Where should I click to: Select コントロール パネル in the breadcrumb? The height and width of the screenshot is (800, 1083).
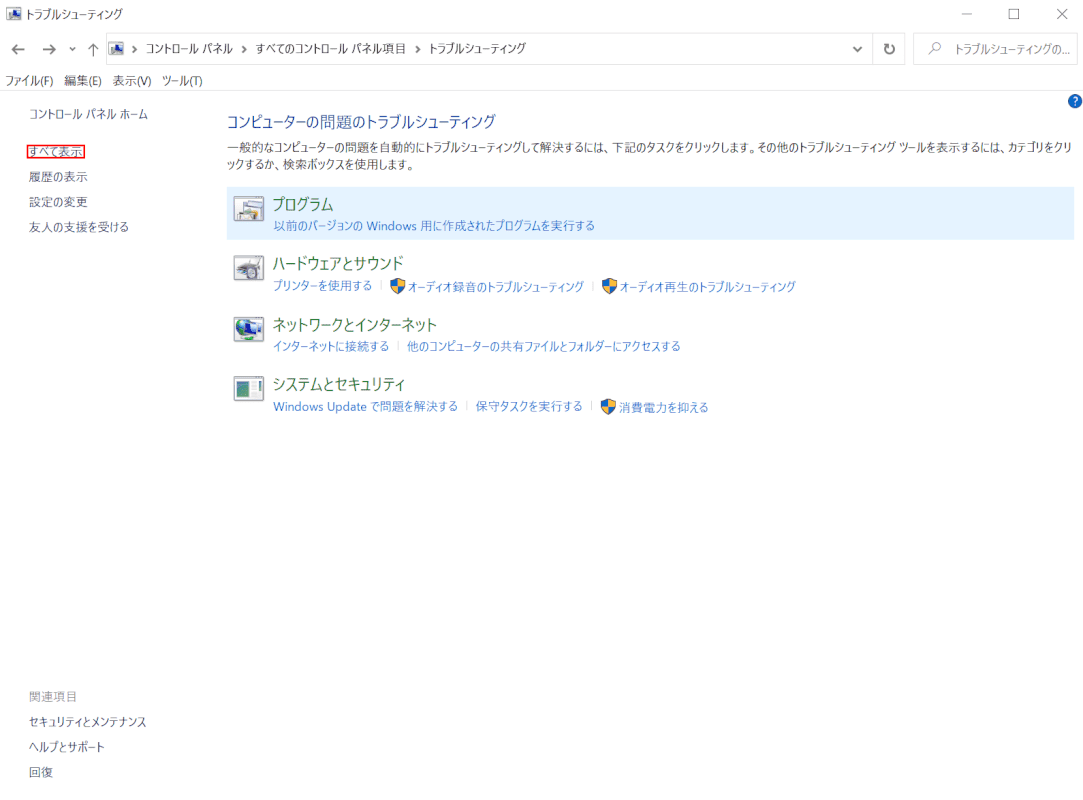[x=189, y=48]
